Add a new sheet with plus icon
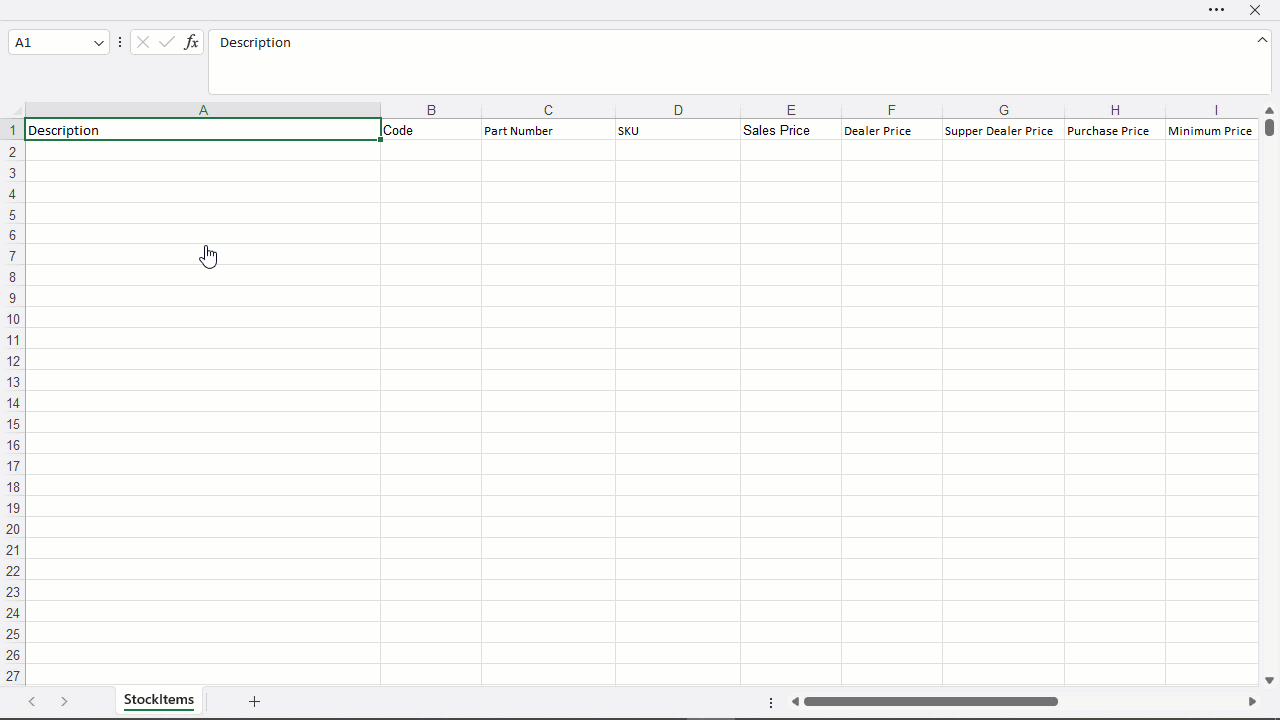This screenshot has height=720, width=1280. pos(254,701)
